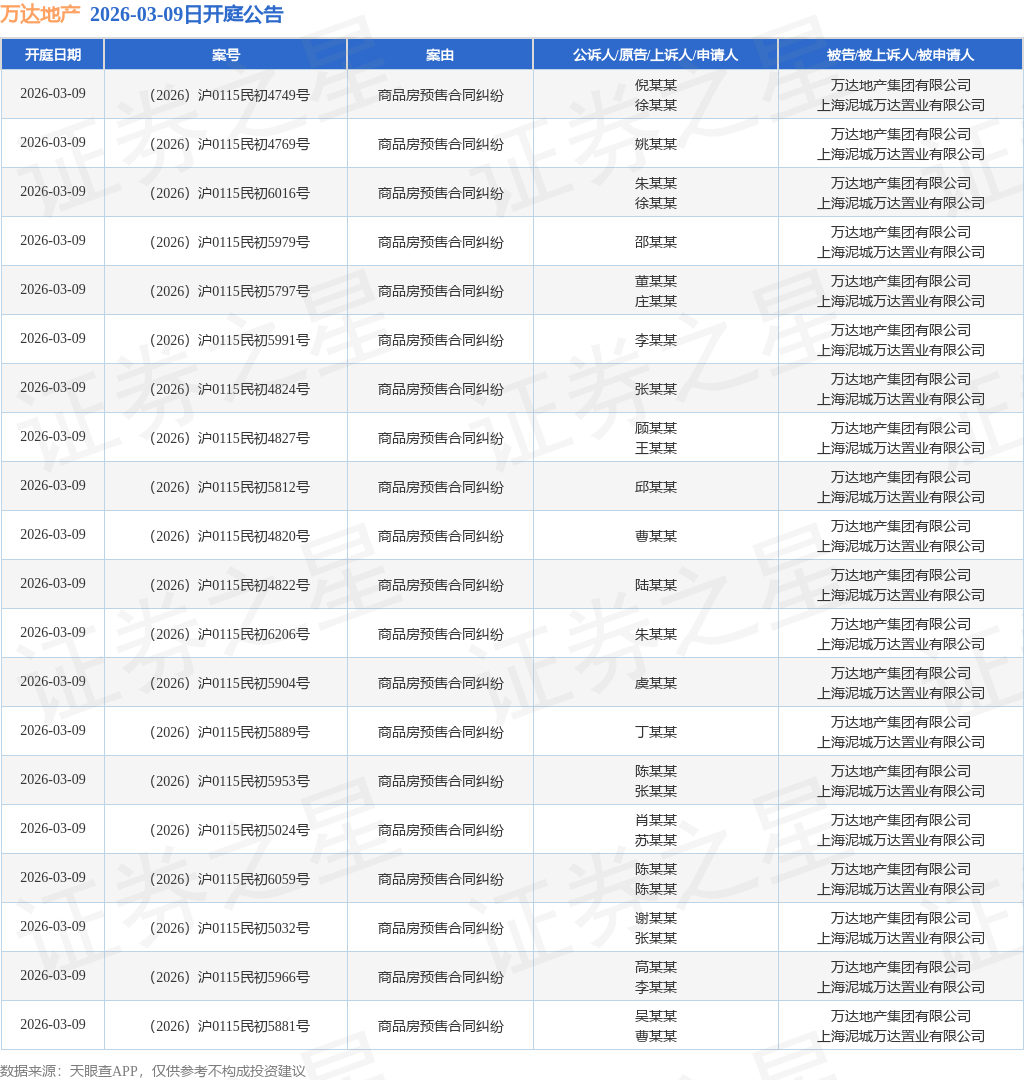Click plaintiff 陆某某

pyautogui.click(x=656, y=585)
